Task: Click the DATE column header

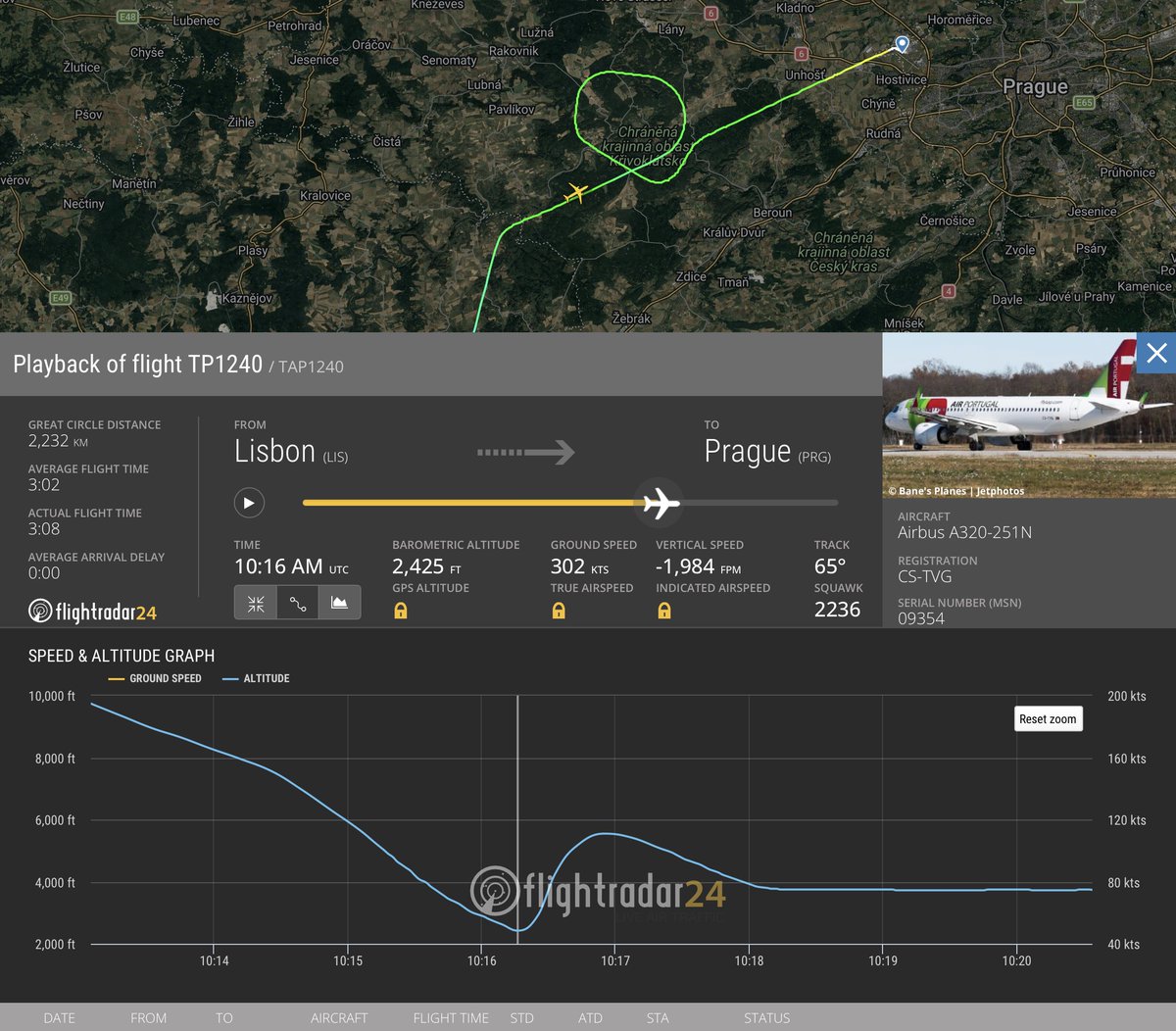Action: click(59, 1018)
